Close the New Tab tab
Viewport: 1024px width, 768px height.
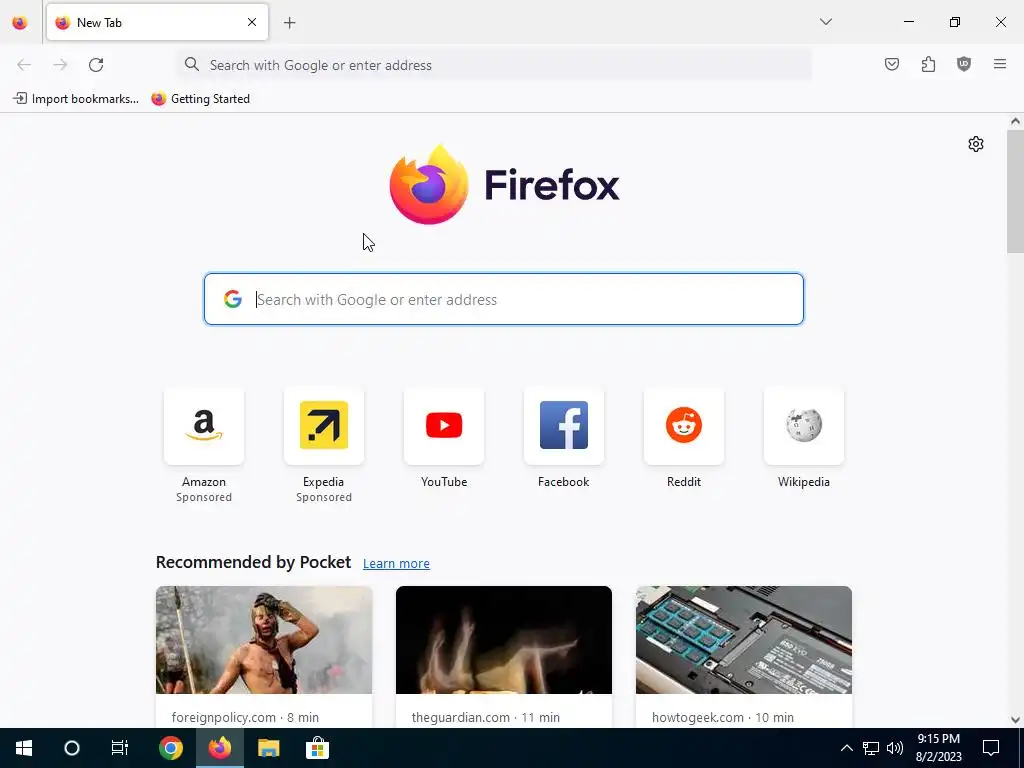pyautogui.click(x=252, y=22)
